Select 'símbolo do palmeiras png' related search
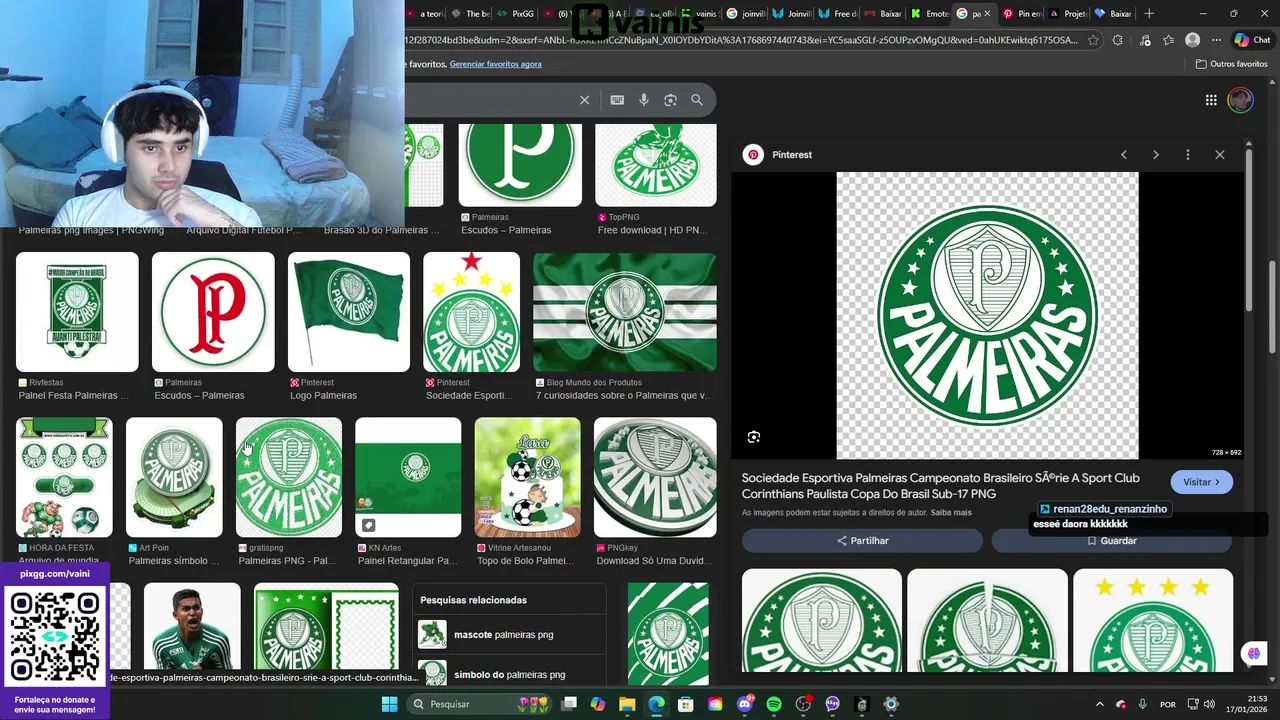1280x720 pixels. click(509, 675)
